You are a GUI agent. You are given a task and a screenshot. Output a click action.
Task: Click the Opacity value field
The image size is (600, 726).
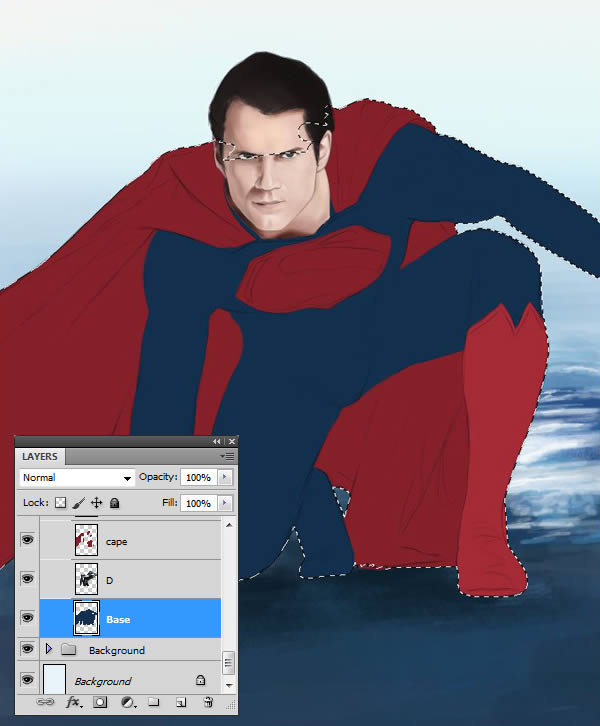[x=199, y=477]
